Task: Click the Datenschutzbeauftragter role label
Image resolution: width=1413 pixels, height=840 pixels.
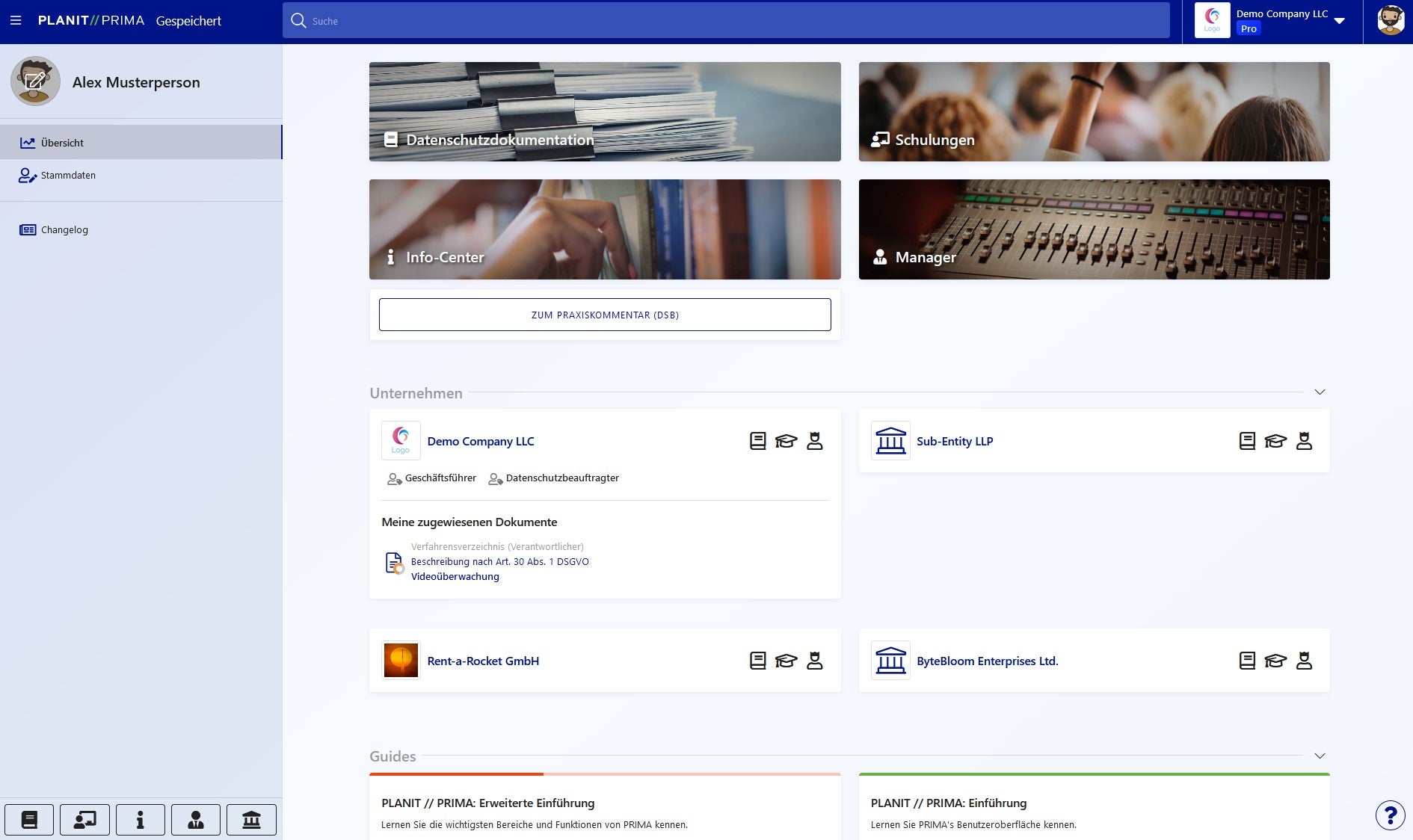Action: coord(562,478)
